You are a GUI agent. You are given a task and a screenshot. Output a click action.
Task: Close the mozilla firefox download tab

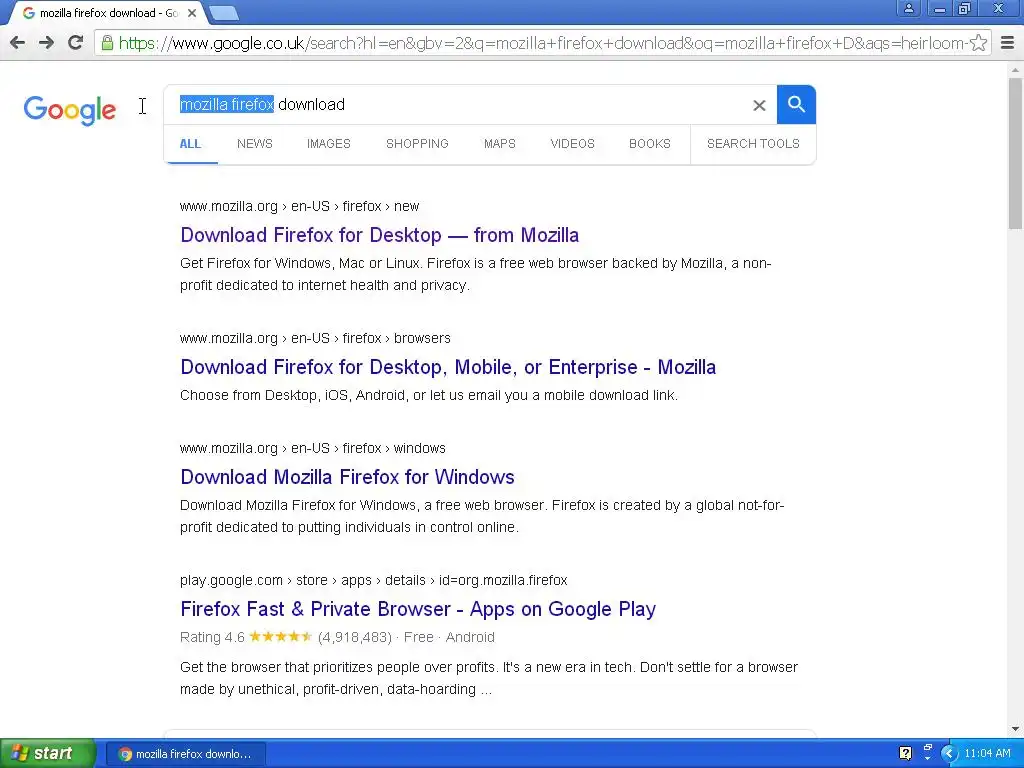tap(192, 12)
